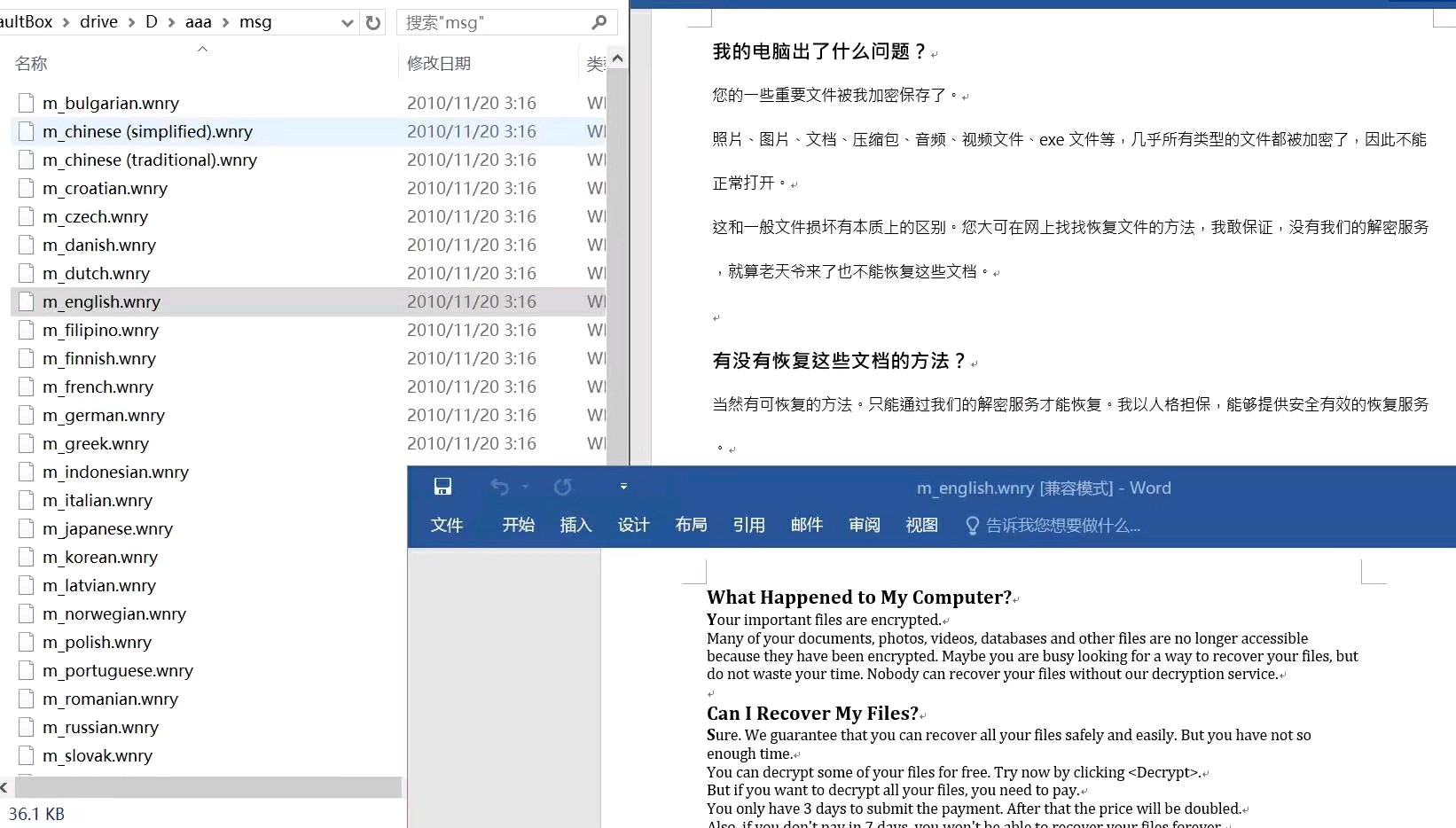This screenshot has width=1456, height=828.
Task: Switch to the 引用 ribbon tab
Action: pyautogui.click(x=749, y=525)
